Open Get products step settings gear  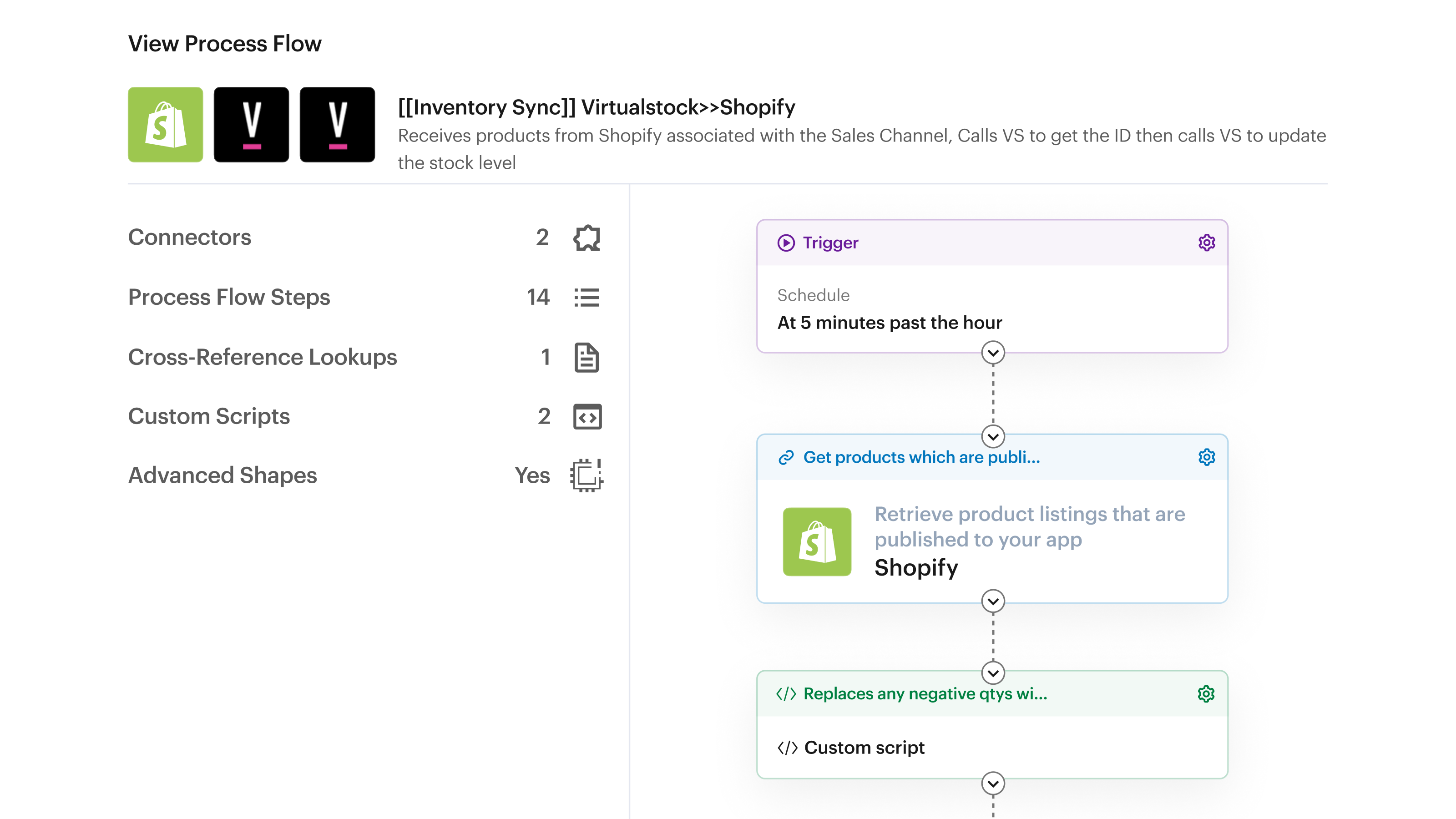click(x=1206, y=457)
